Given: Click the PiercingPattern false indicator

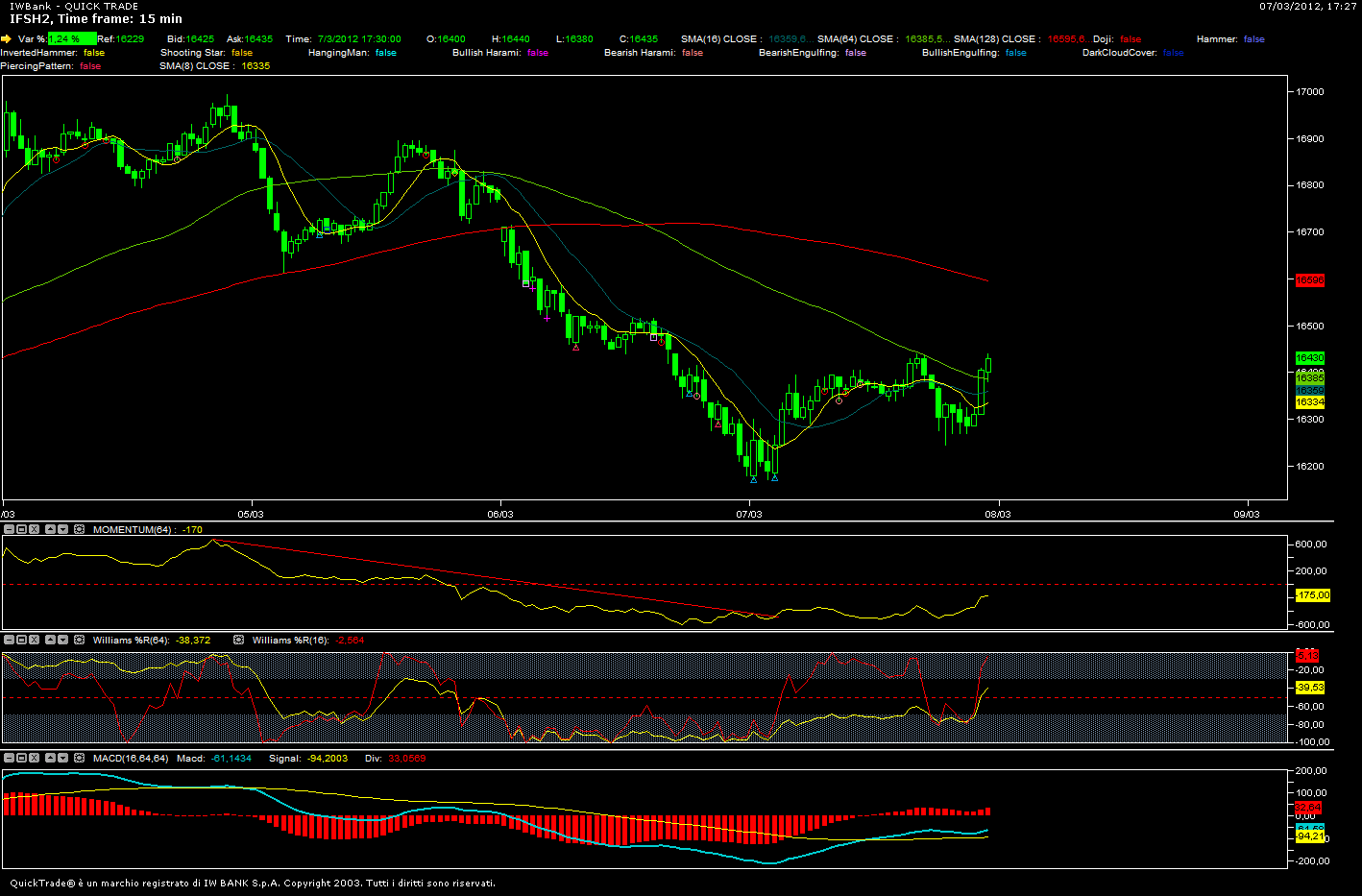Looking at the screenshot, I should pos(51,66).
